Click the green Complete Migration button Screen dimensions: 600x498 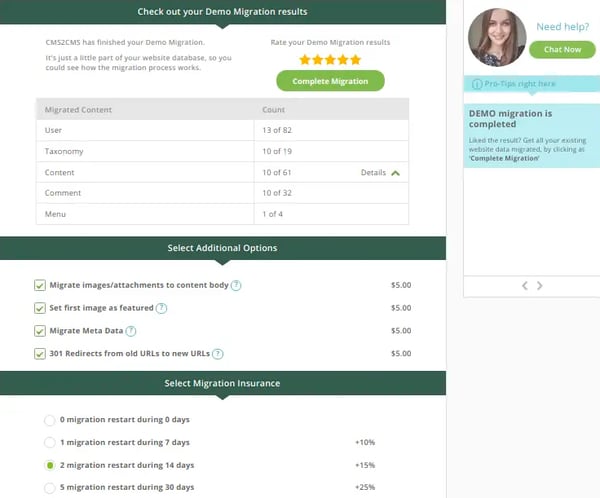point(330,81)
